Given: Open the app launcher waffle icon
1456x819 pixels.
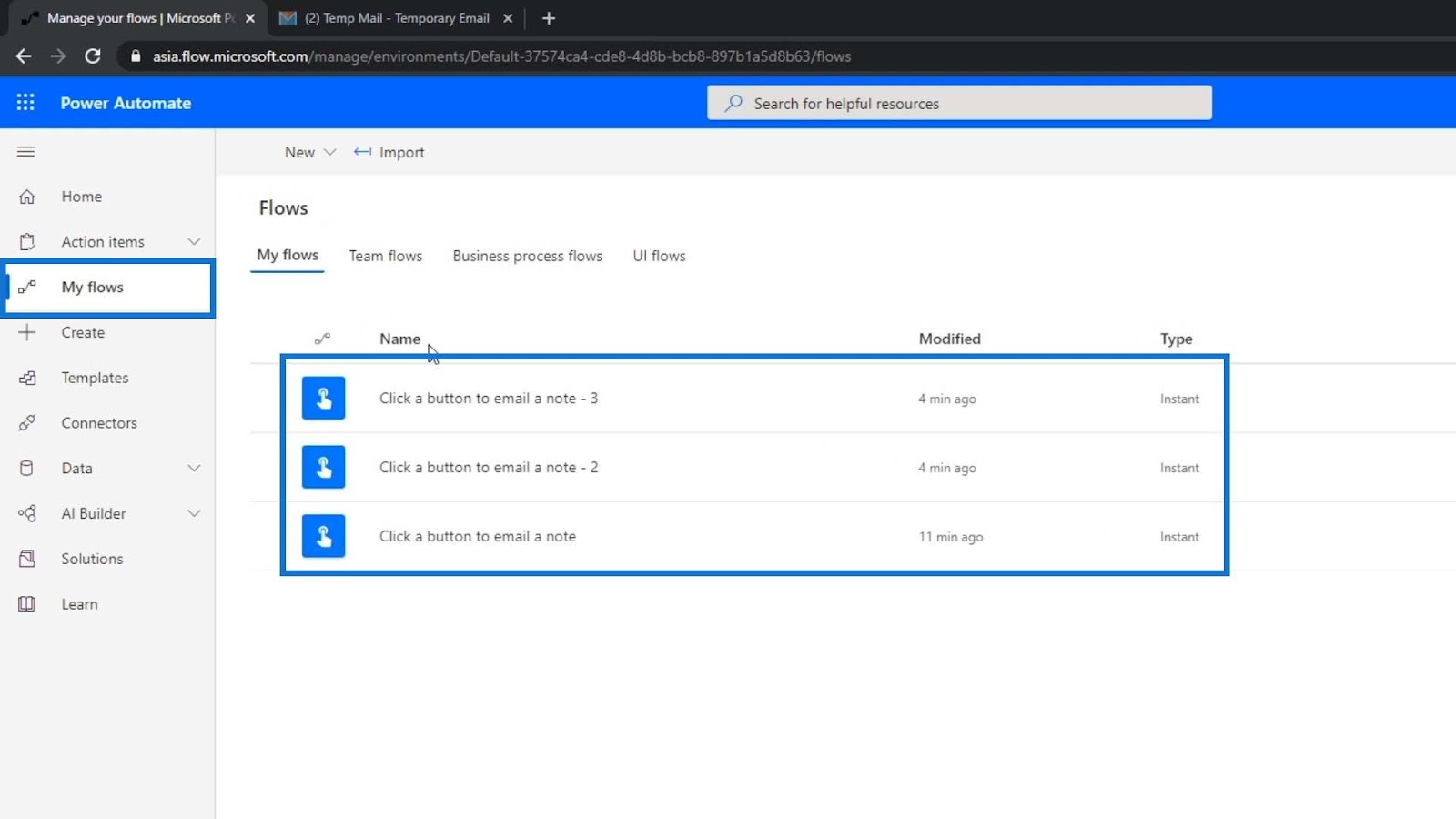Looking at the screenshot, I should point(25,103).
